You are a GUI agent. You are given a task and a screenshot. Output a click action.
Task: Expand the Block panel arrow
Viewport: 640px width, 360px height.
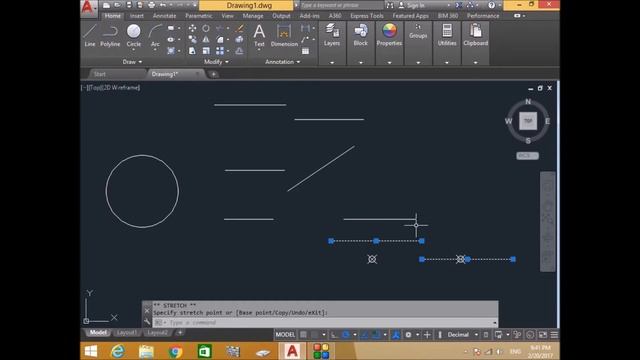pos(360,62)
